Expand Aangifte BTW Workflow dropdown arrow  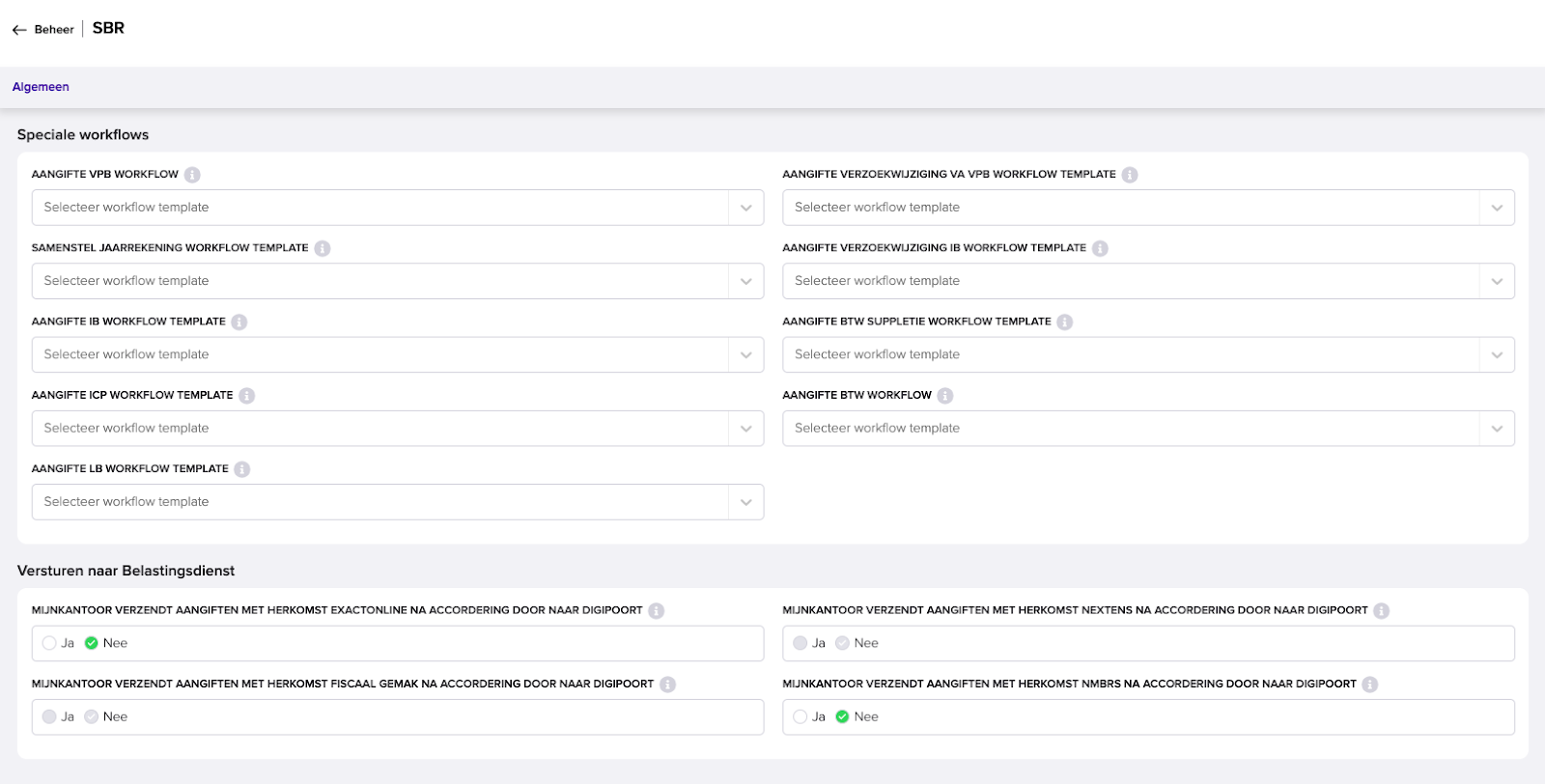[x=1498, y=429]
